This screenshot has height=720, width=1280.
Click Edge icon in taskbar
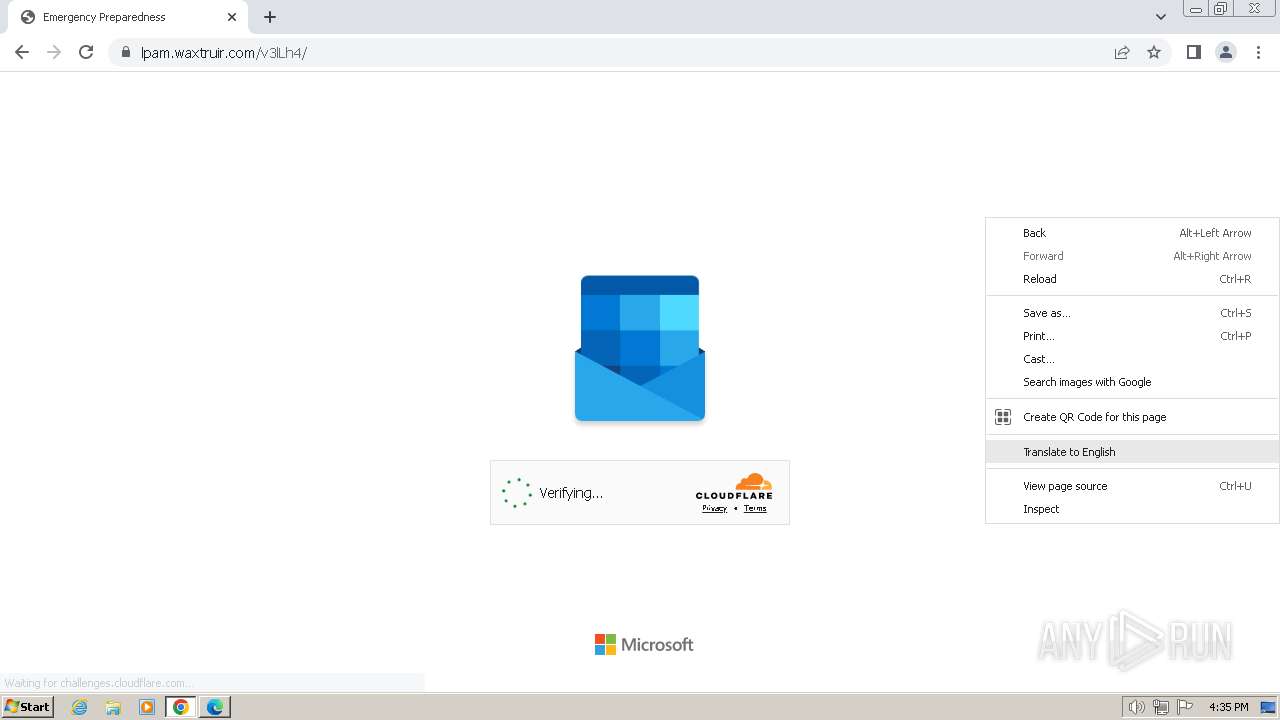pyautogui.click(x=215, y=707)
